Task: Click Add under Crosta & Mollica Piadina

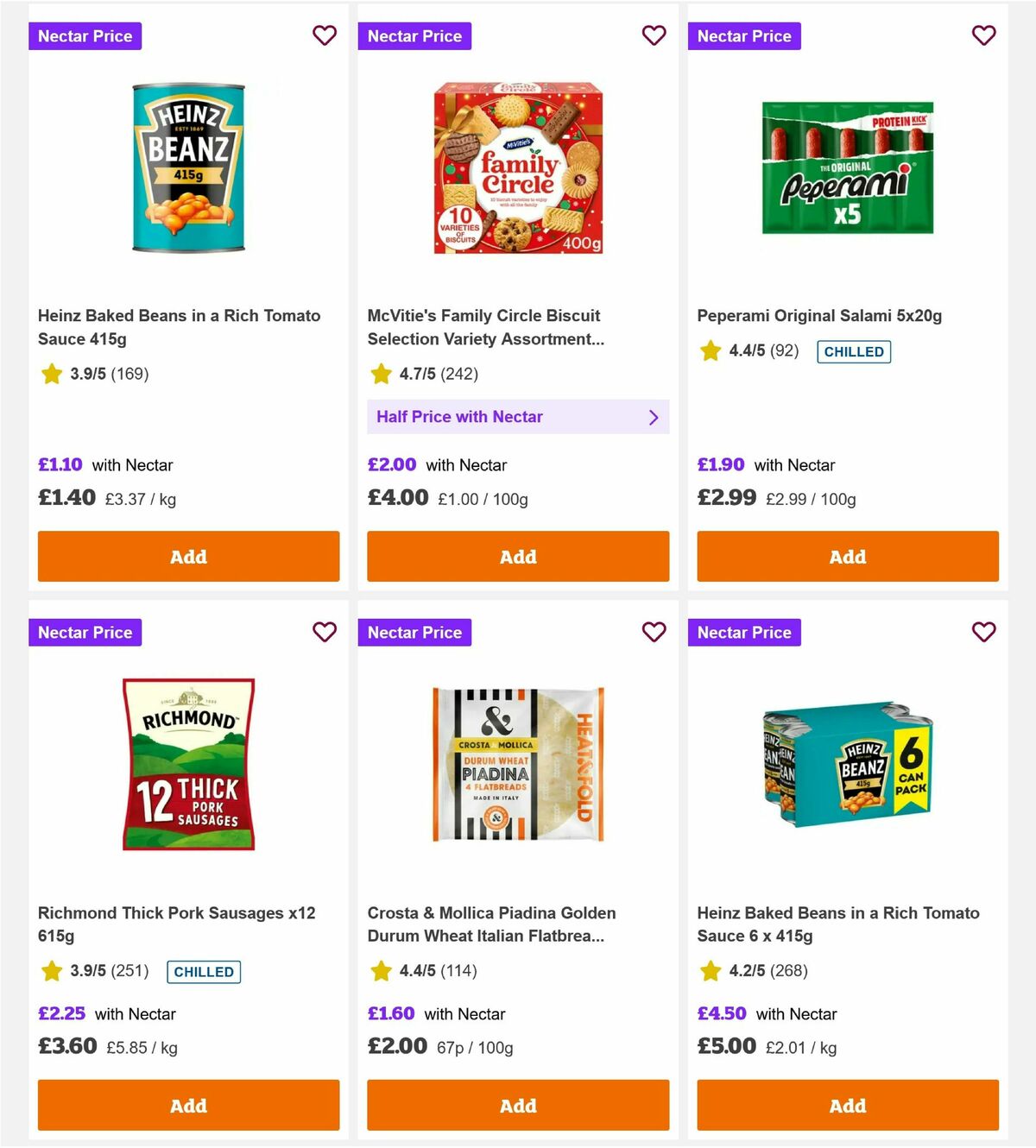Action: click(518, 1106)
